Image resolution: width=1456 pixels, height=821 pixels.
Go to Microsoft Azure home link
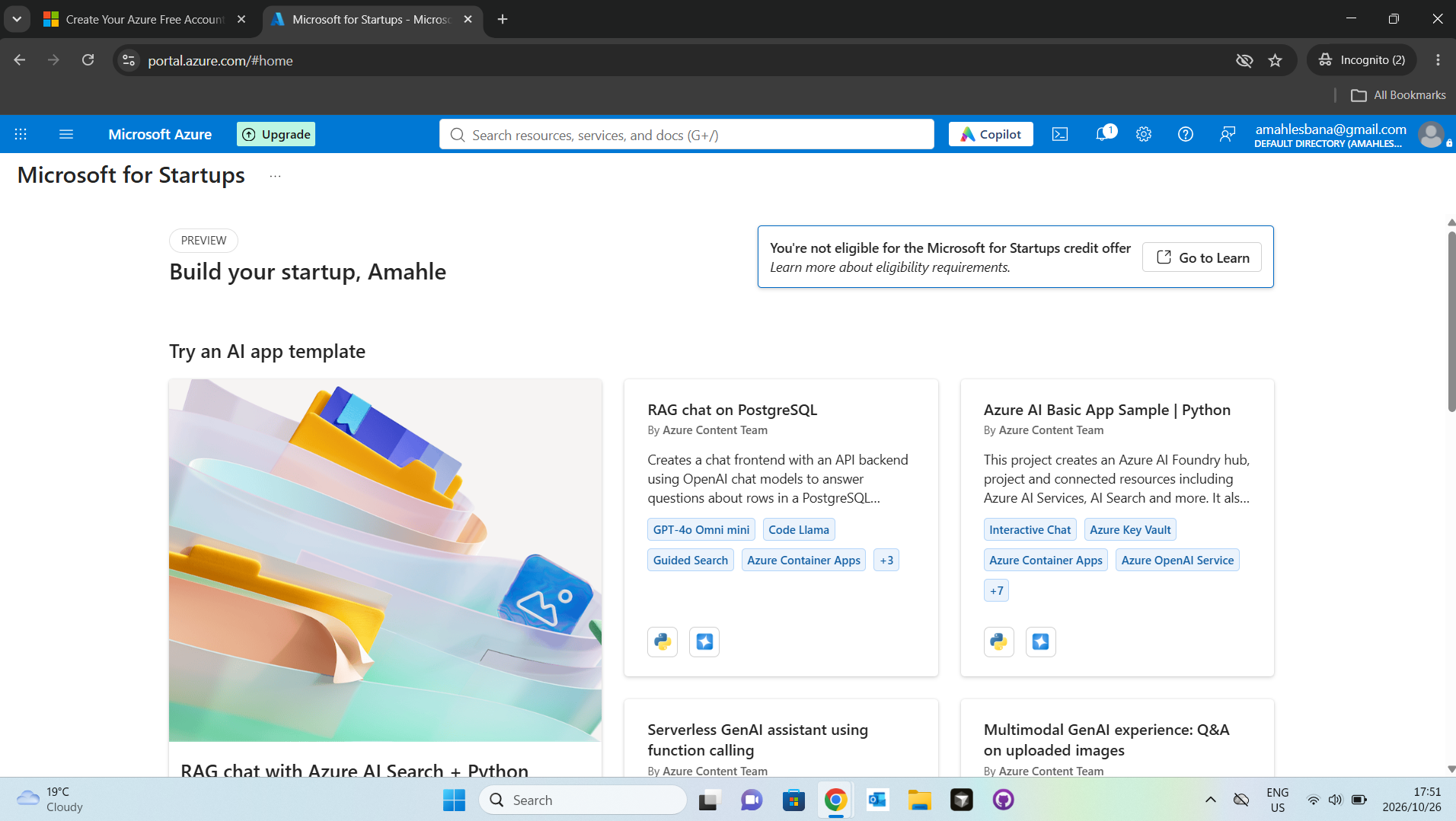[x=160, y=134]
